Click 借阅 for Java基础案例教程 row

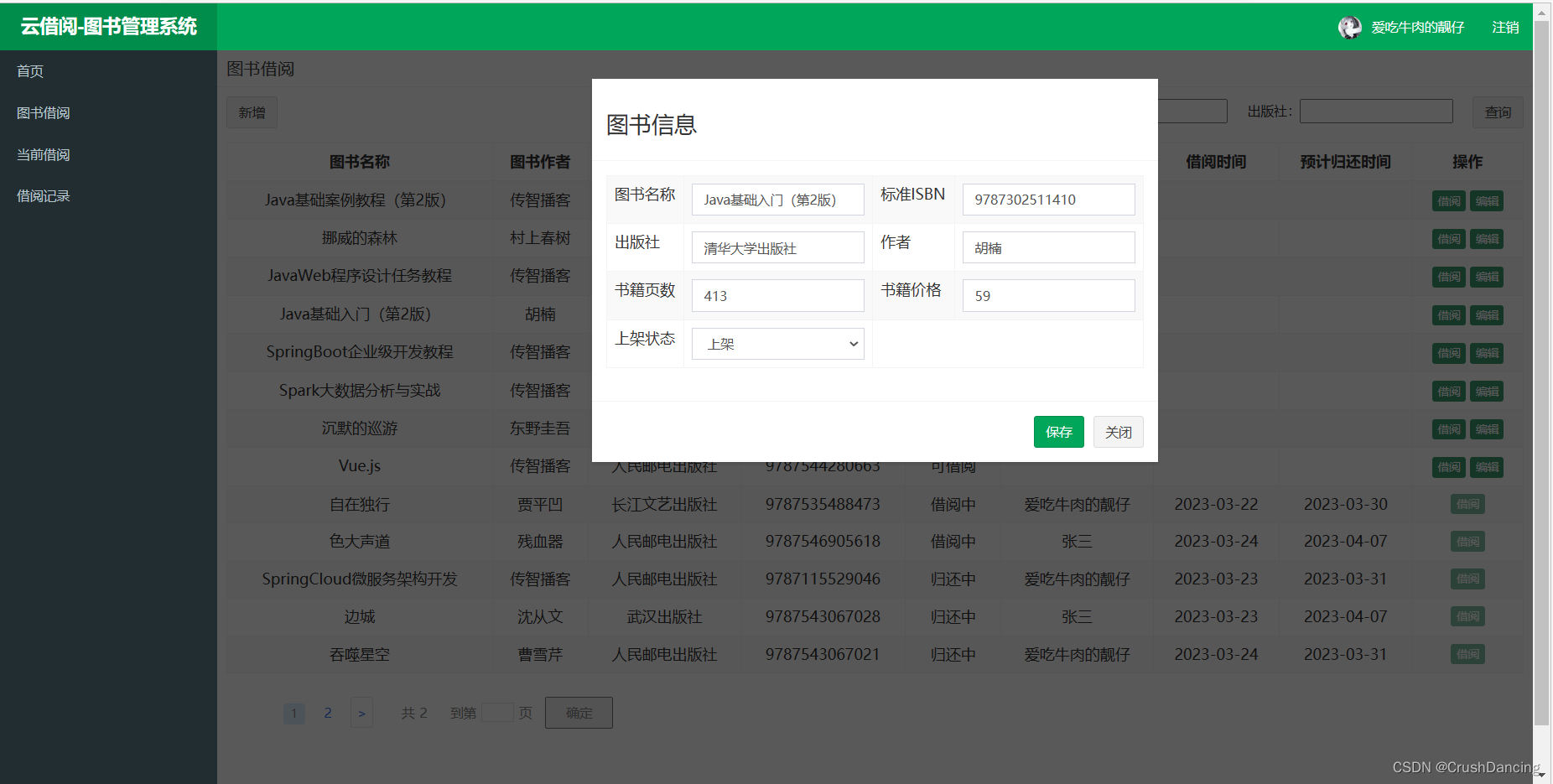[x=1449, y=201]
